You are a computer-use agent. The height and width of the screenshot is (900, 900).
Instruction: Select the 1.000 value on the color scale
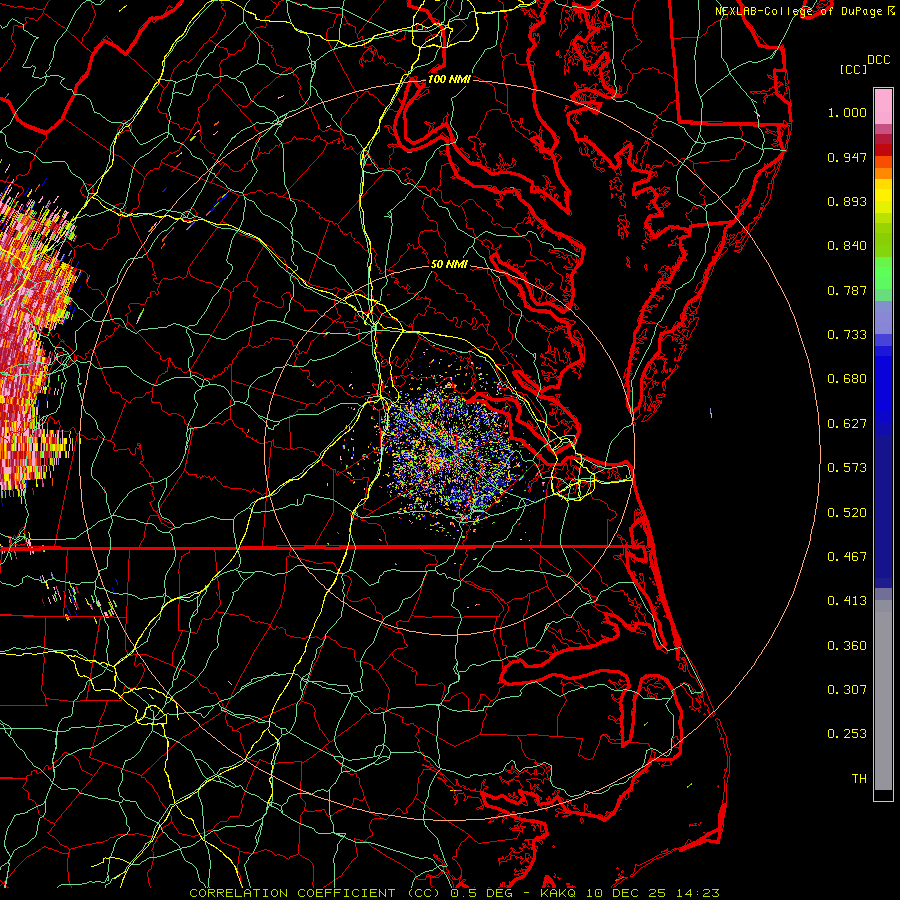pyautogui.click(x=847, y=112)
